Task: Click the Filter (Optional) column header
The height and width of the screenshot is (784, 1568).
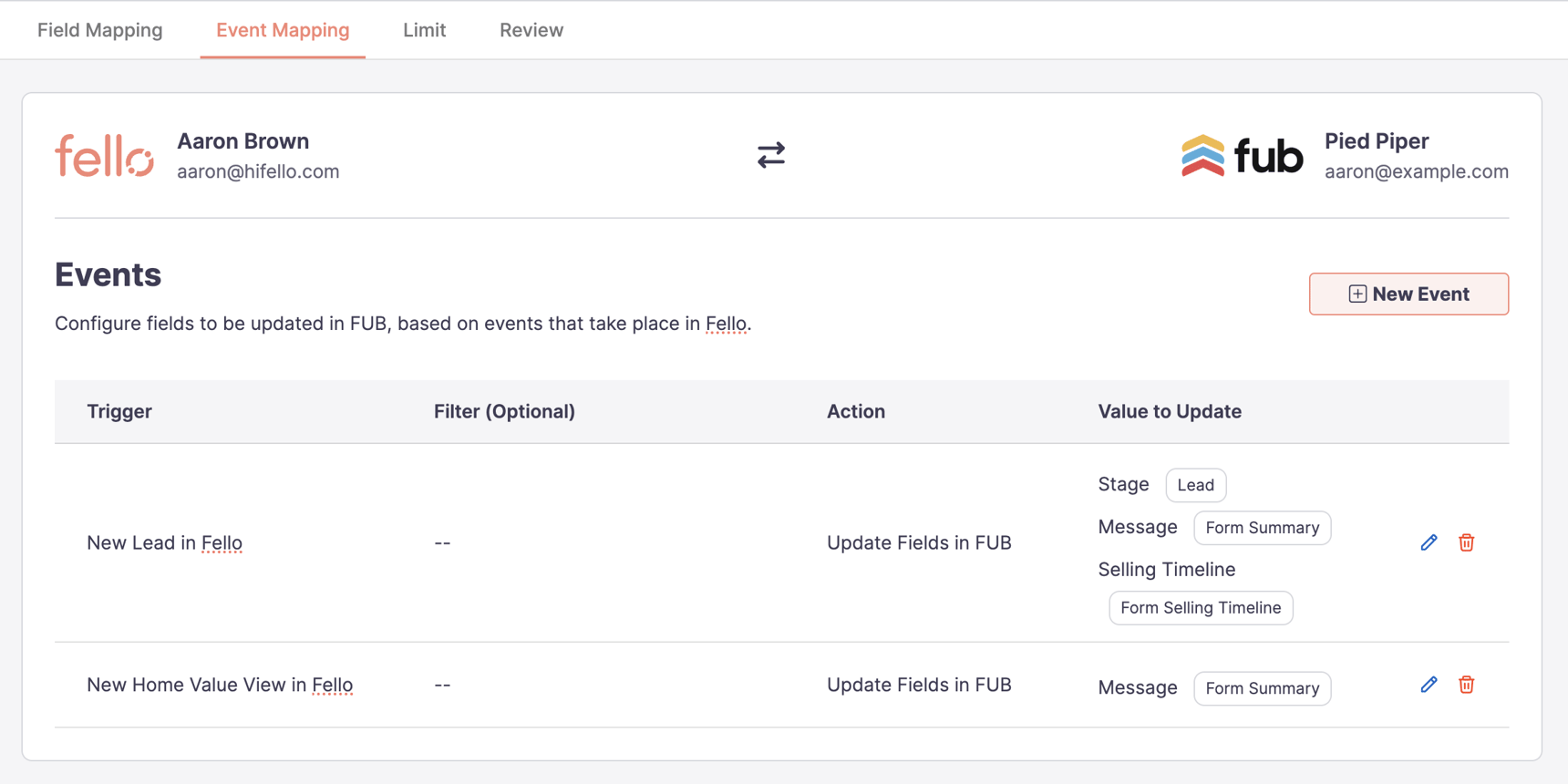Action: (504, 411)
